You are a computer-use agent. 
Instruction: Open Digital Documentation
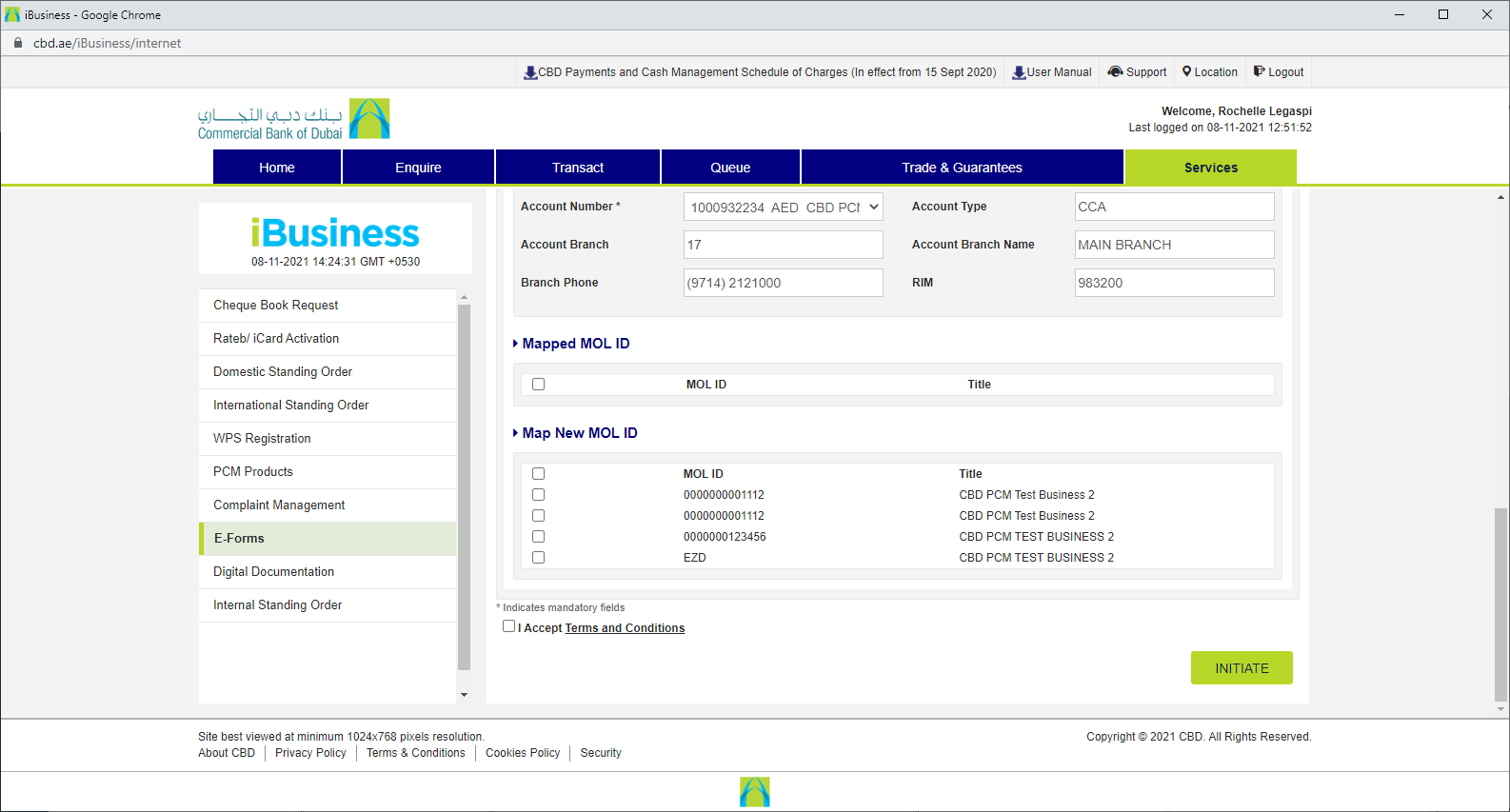click(x=328, y=572)
